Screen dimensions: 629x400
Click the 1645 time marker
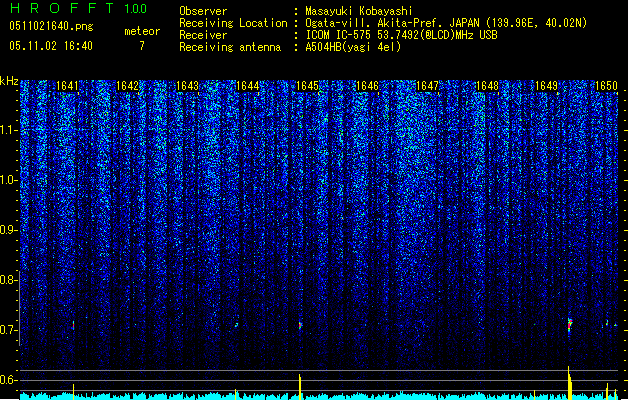pyautogui.click(x=307, y=86)
